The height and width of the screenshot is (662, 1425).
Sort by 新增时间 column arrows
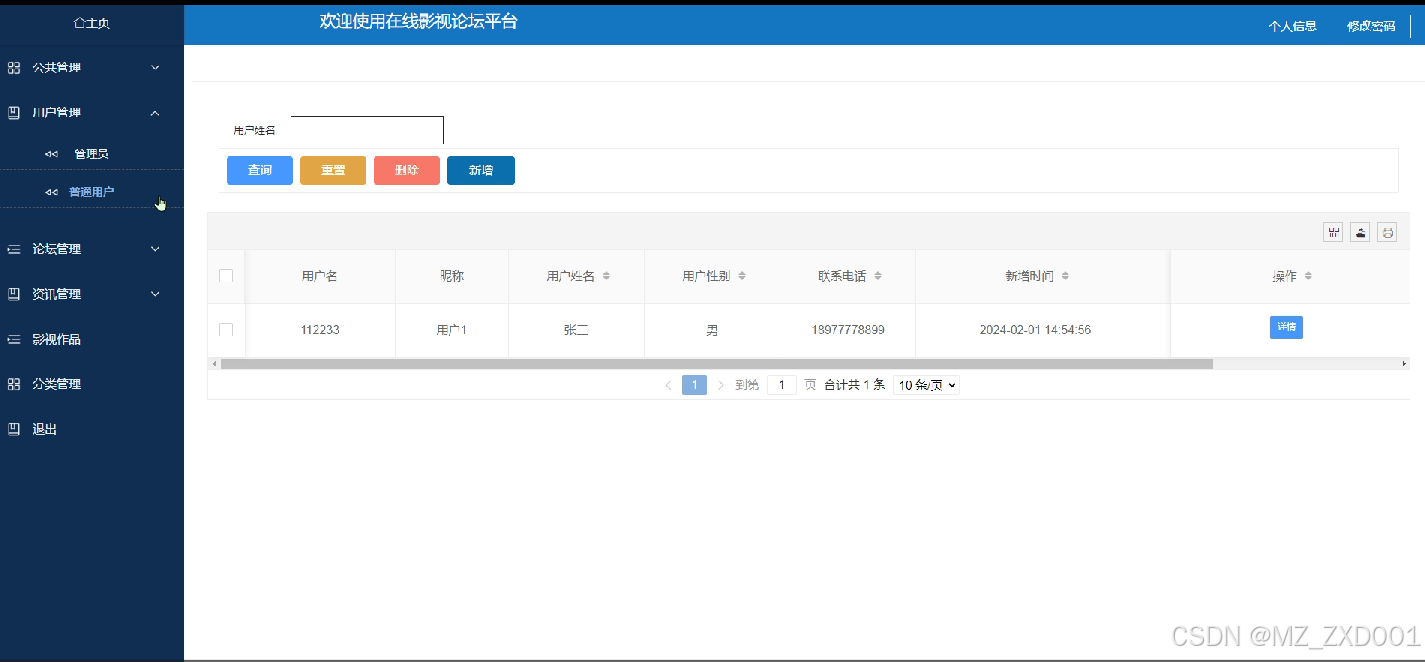pyautogui.click(x=1065, y=276)
